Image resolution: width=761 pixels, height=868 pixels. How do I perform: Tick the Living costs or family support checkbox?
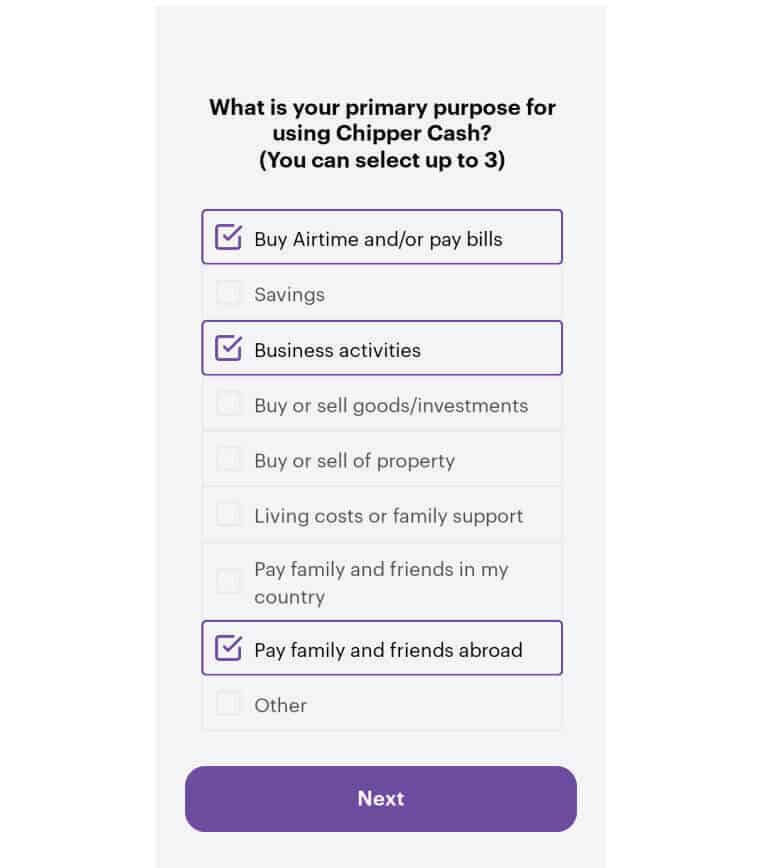(229, 515)
